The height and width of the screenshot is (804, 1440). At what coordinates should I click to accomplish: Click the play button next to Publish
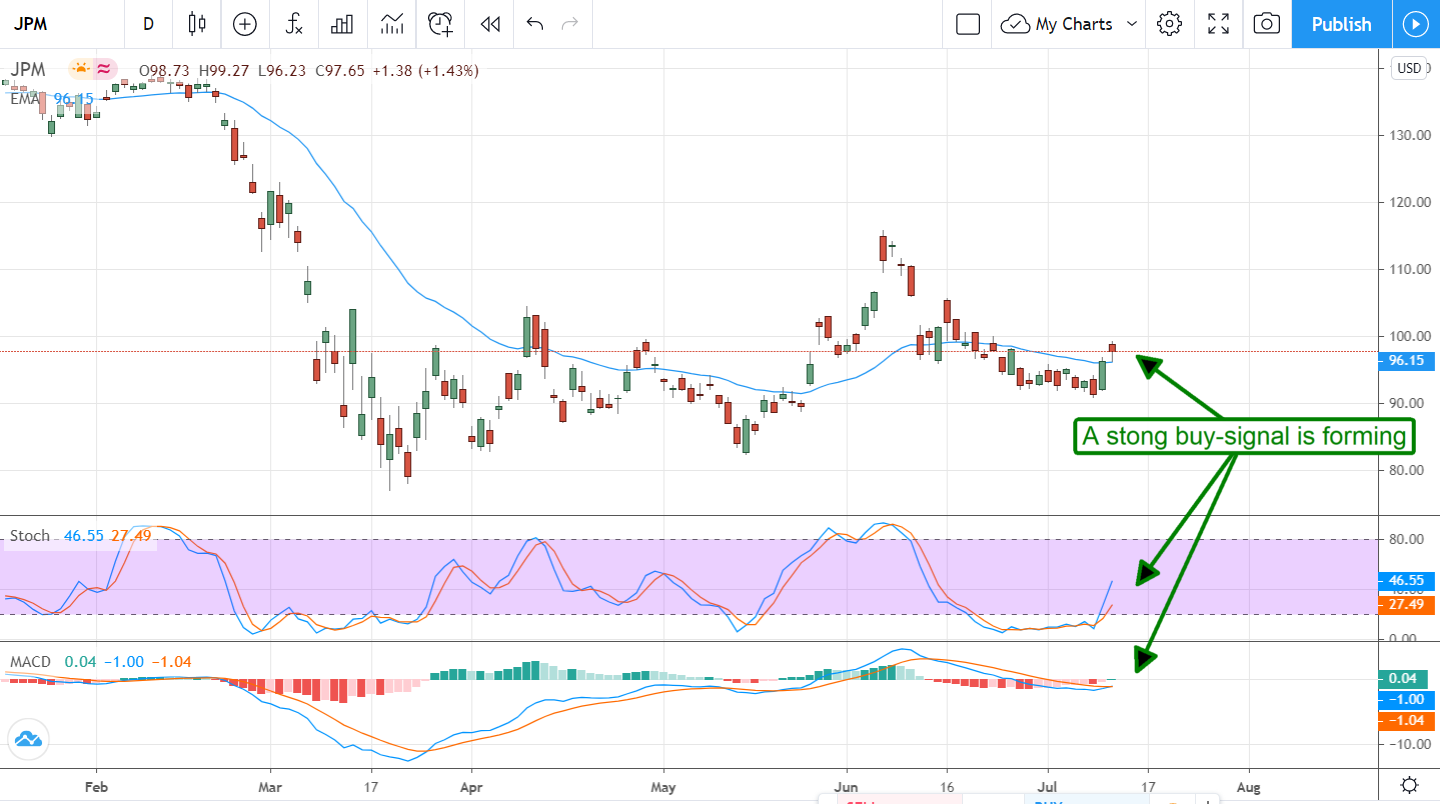1415,24
